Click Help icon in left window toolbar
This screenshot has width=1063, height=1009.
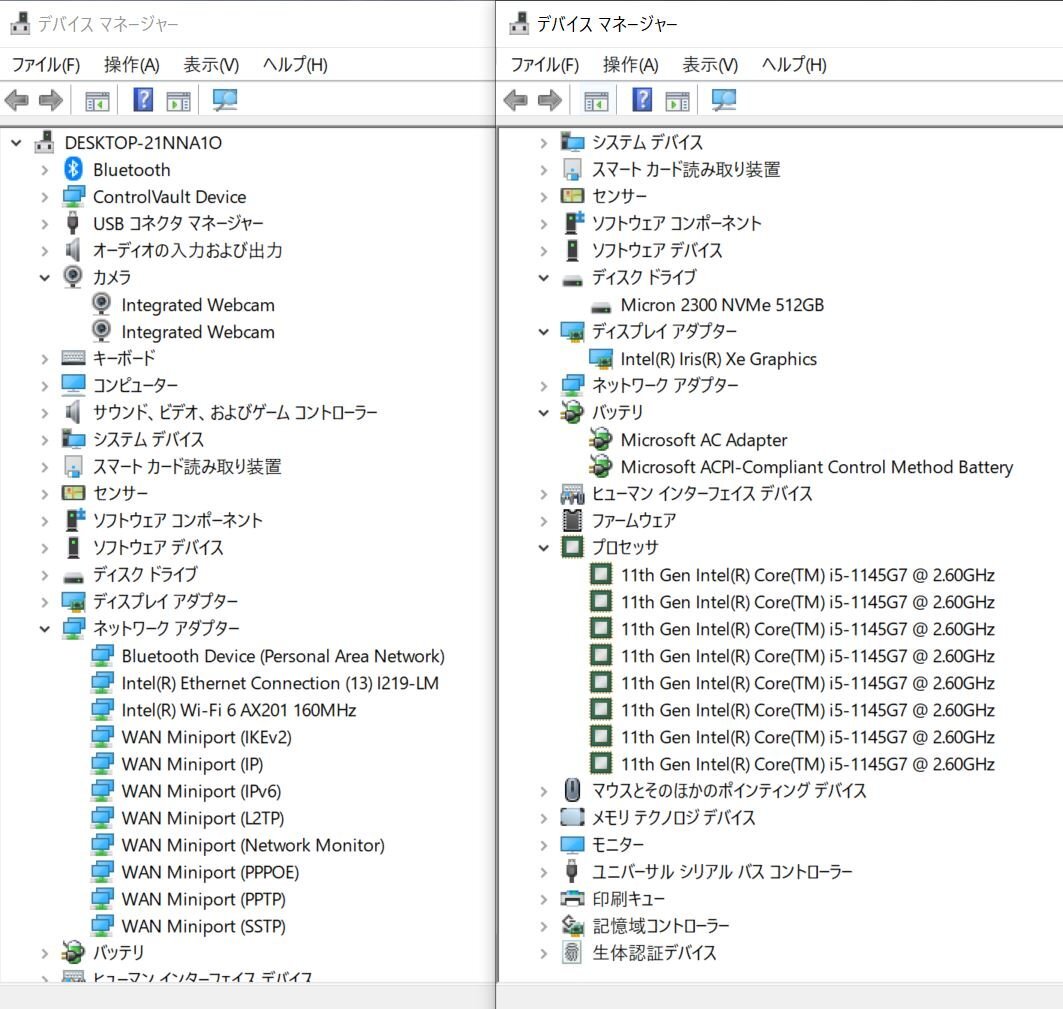pyautogui.click(x=143, y=100)
